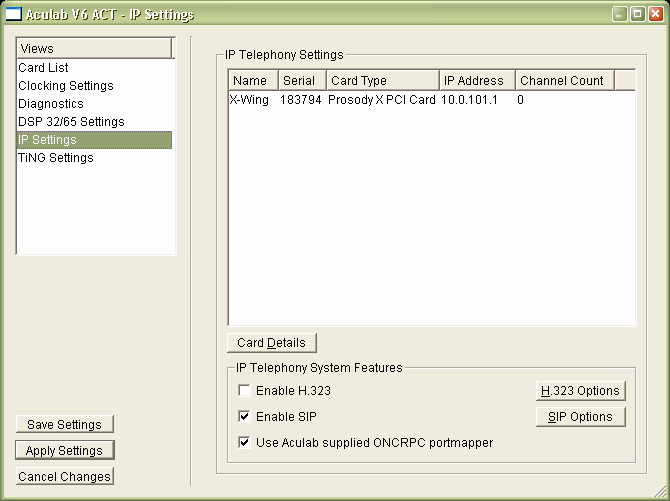This screenshot has height=501, width=670.
Task: Click the Card Details button
Action: point(272,343)
